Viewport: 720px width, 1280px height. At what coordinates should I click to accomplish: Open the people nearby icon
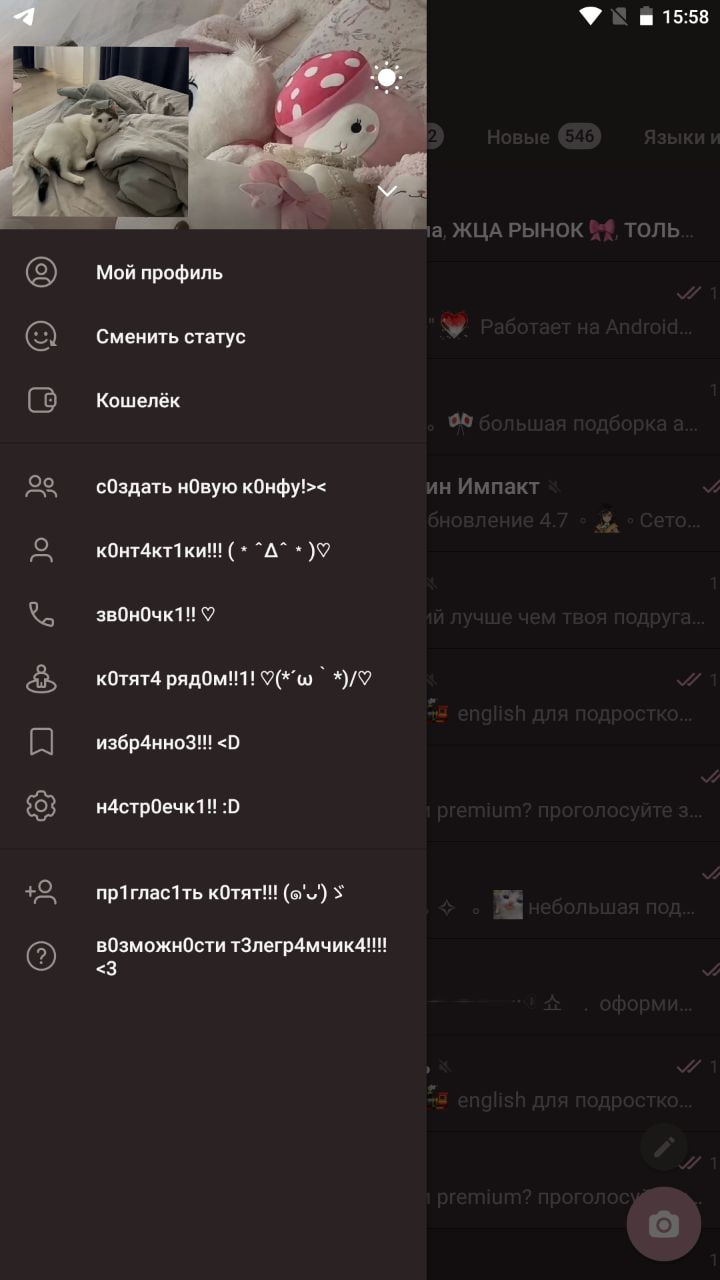tap(41, 678)
